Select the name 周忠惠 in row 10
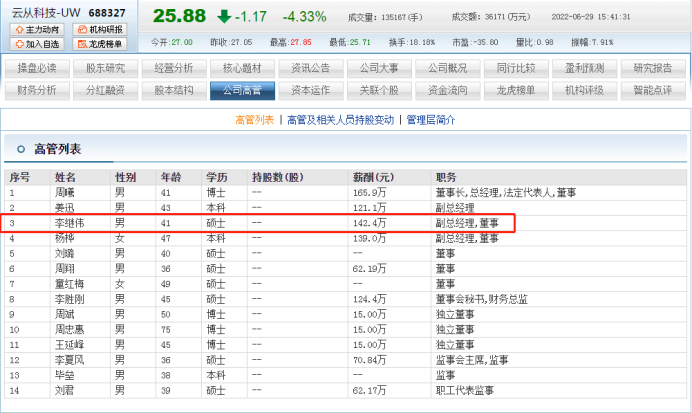692x413 pixels. point(69,330)
